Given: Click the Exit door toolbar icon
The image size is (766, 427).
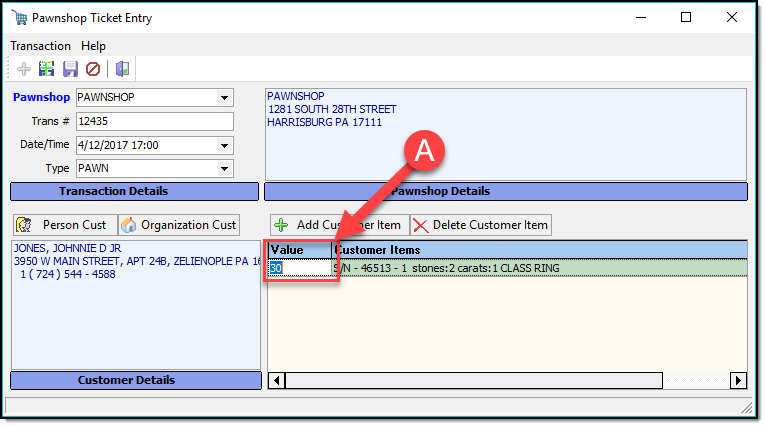Looking at the screenshot, I should pos(123,69).
